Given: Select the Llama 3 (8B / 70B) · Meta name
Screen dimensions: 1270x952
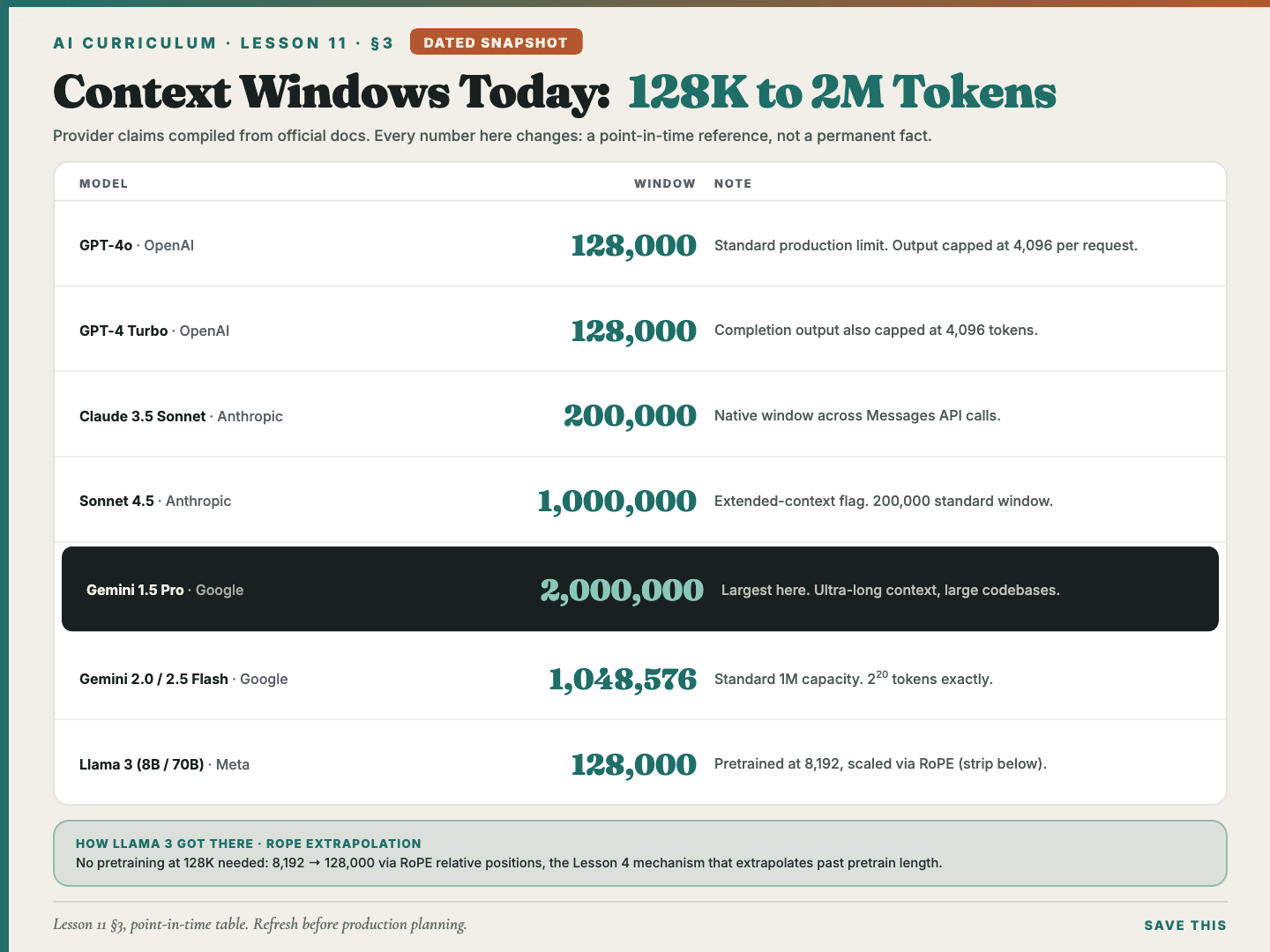Looking at the screenshot, I should 164,764.
